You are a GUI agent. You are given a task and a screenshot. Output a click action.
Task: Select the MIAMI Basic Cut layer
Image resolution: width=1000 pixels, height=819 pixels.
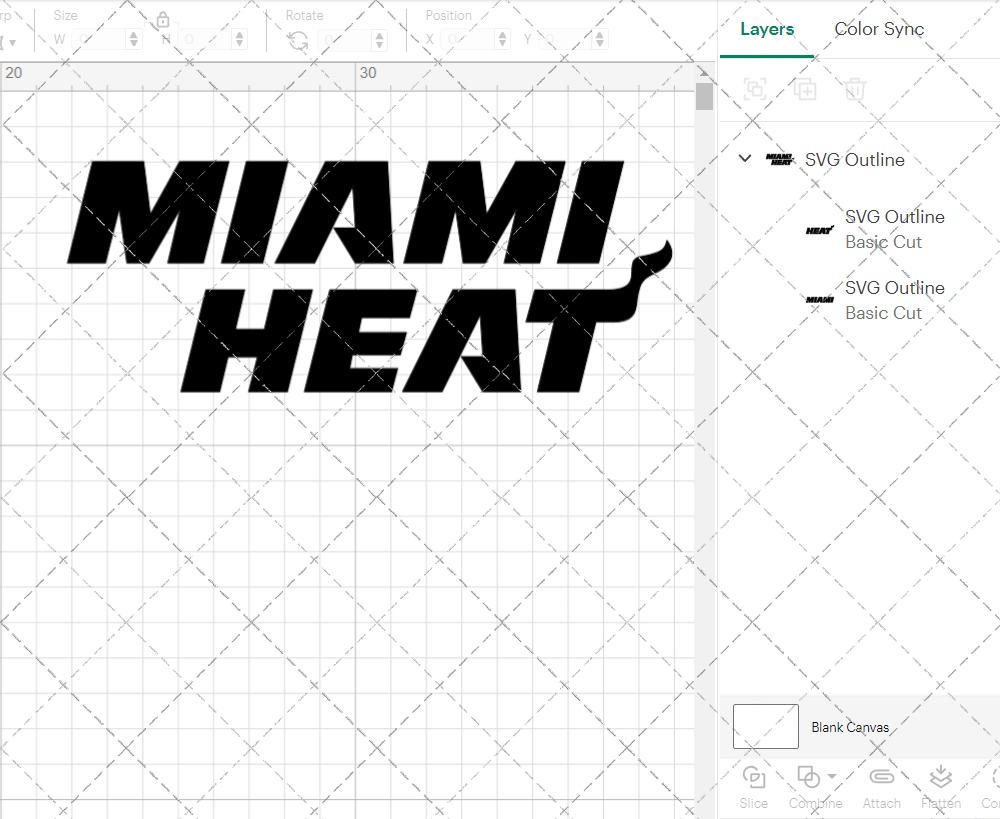point(895,300)
